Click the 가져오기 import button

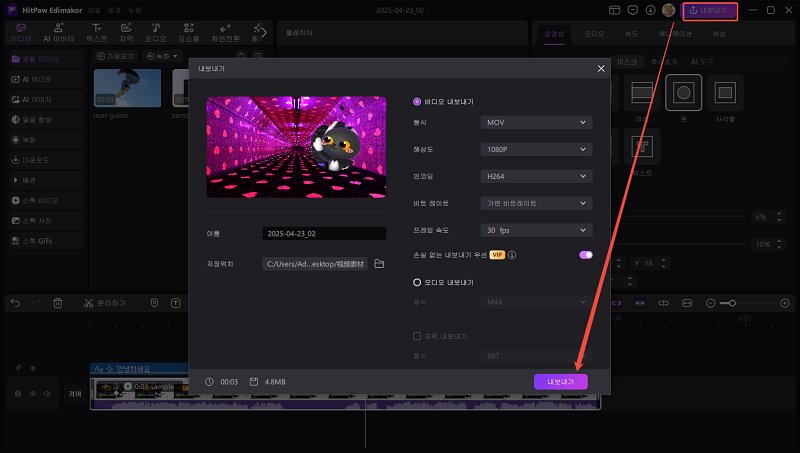(x=116, y=56)
